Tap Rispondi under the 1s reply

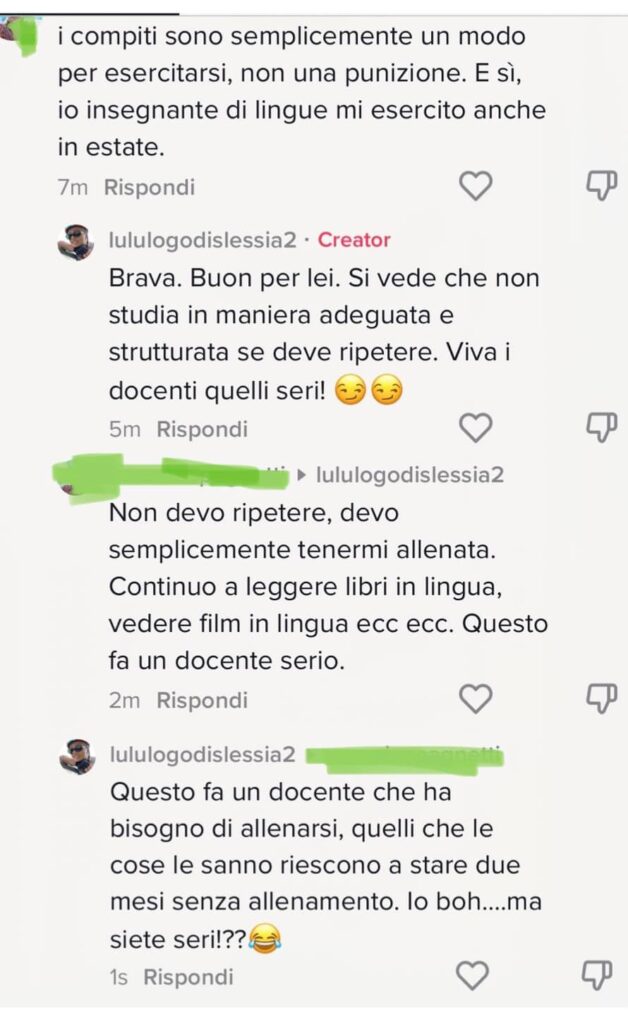pos(188,977)
